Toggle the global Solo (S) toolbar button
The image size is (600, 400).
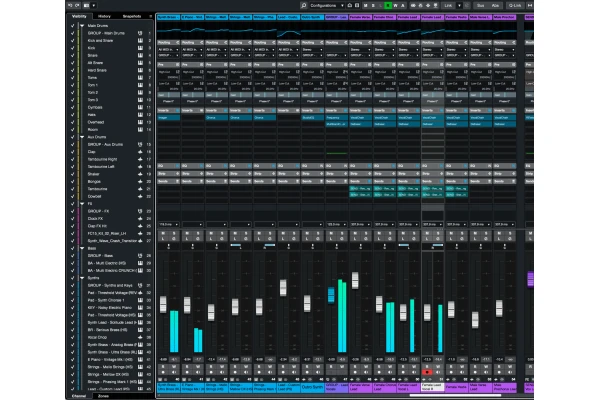tap(373, 5)
